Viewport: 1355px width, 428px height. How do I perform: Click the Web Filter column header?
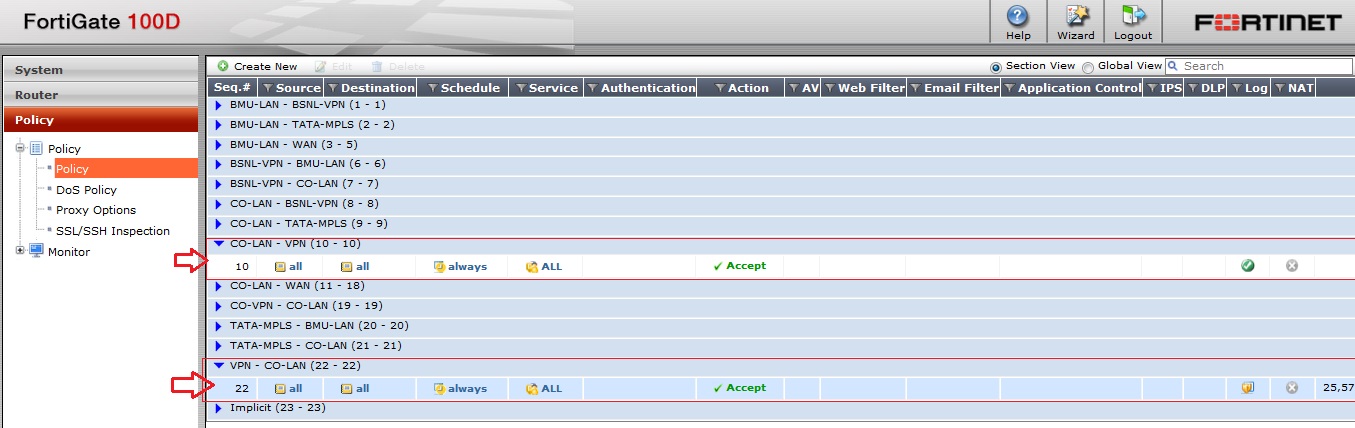coord(864,88)
